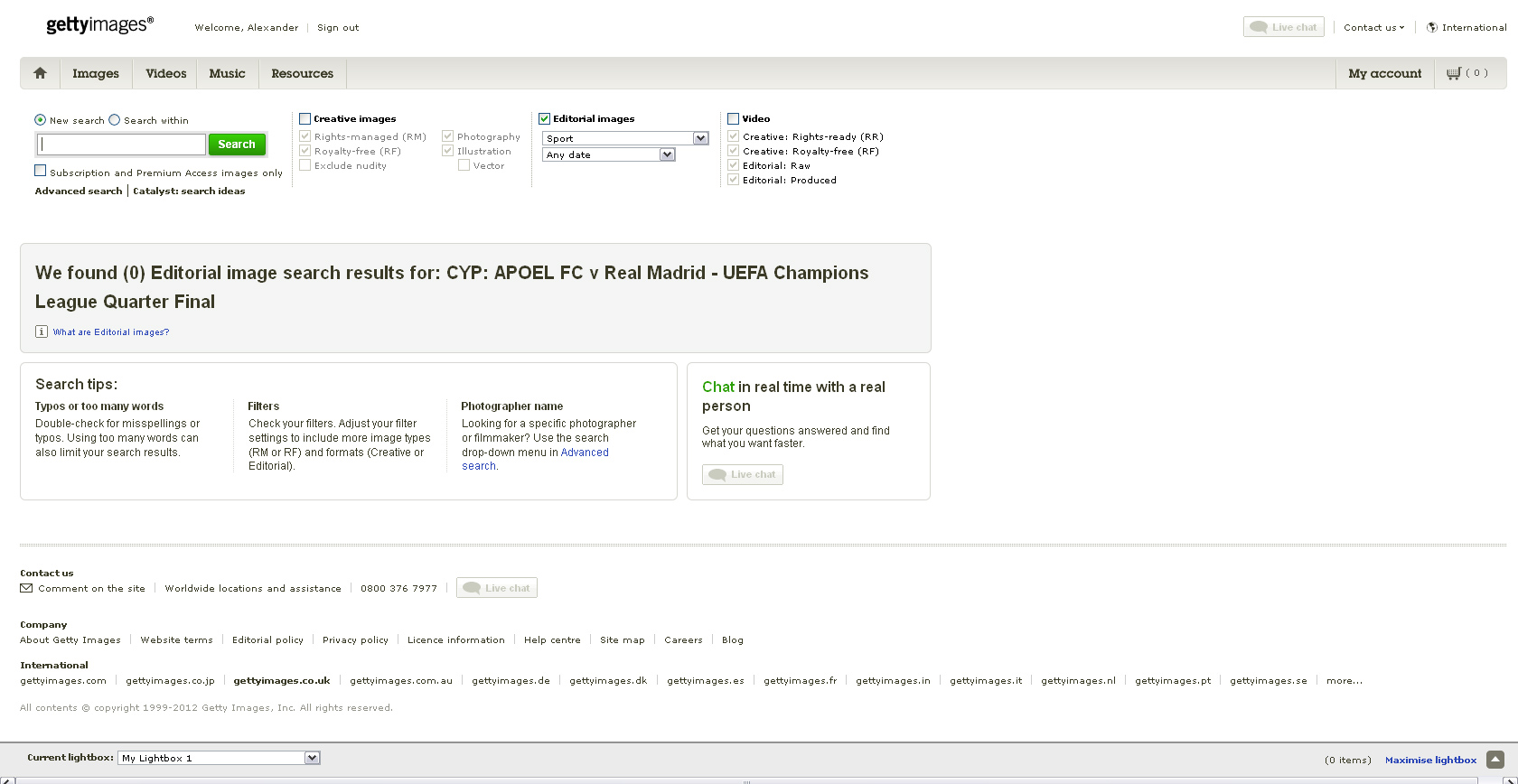Open the Resources menu
This screenshot has width=1518, height=784.
point(303,73)
